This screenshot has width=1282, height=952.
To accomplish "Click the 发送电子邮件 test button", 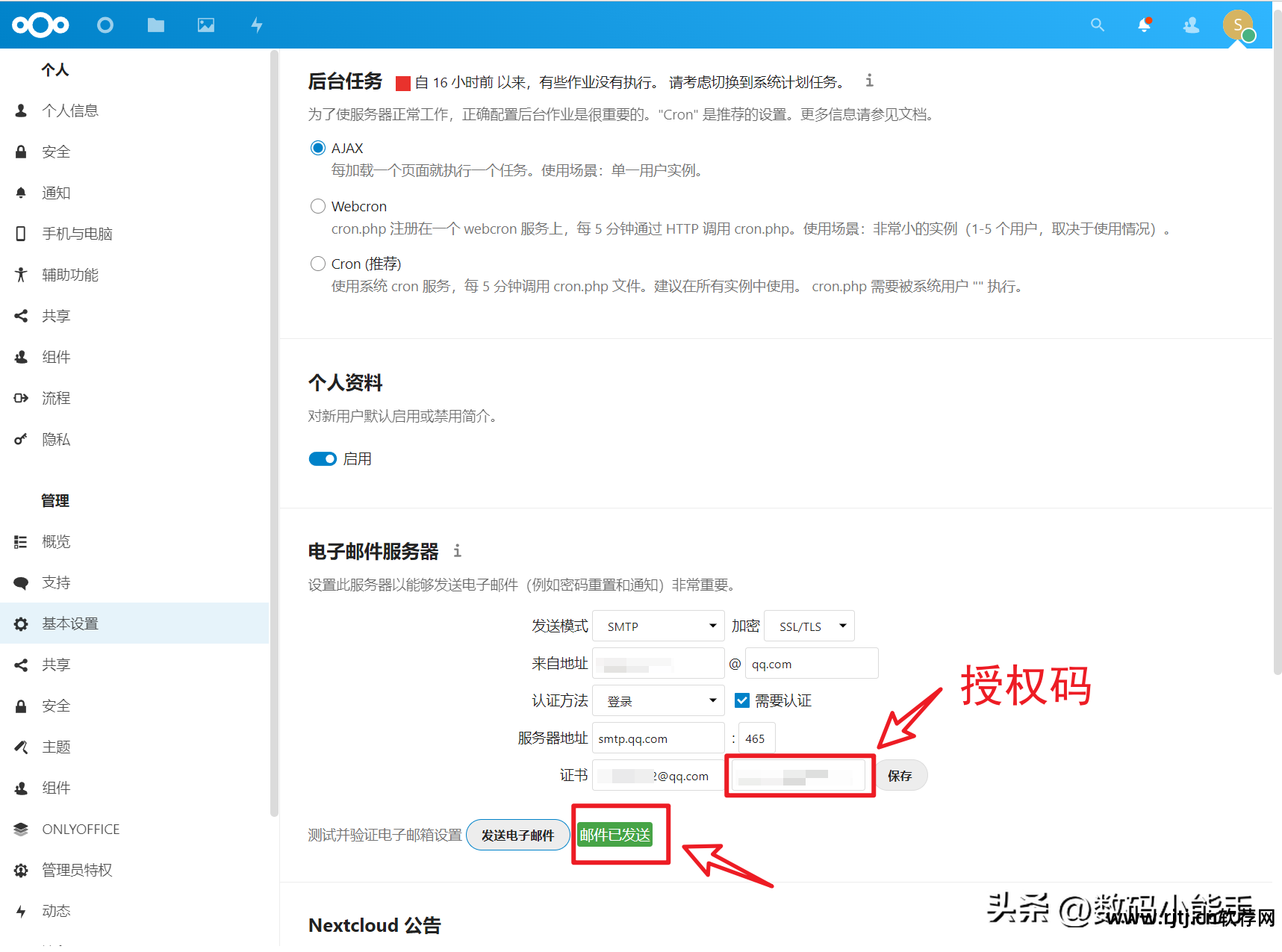I will click(517, 835).
